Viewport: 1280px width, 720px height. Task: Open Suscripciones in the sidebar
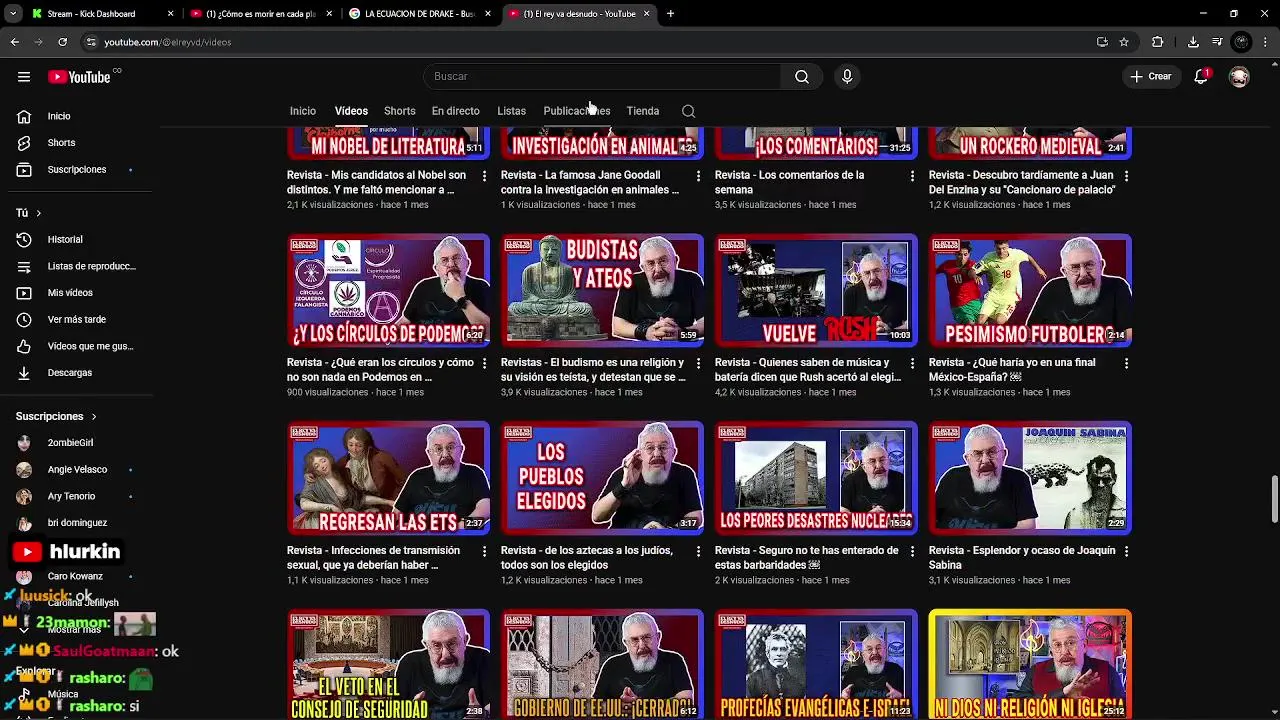(77, 170)
